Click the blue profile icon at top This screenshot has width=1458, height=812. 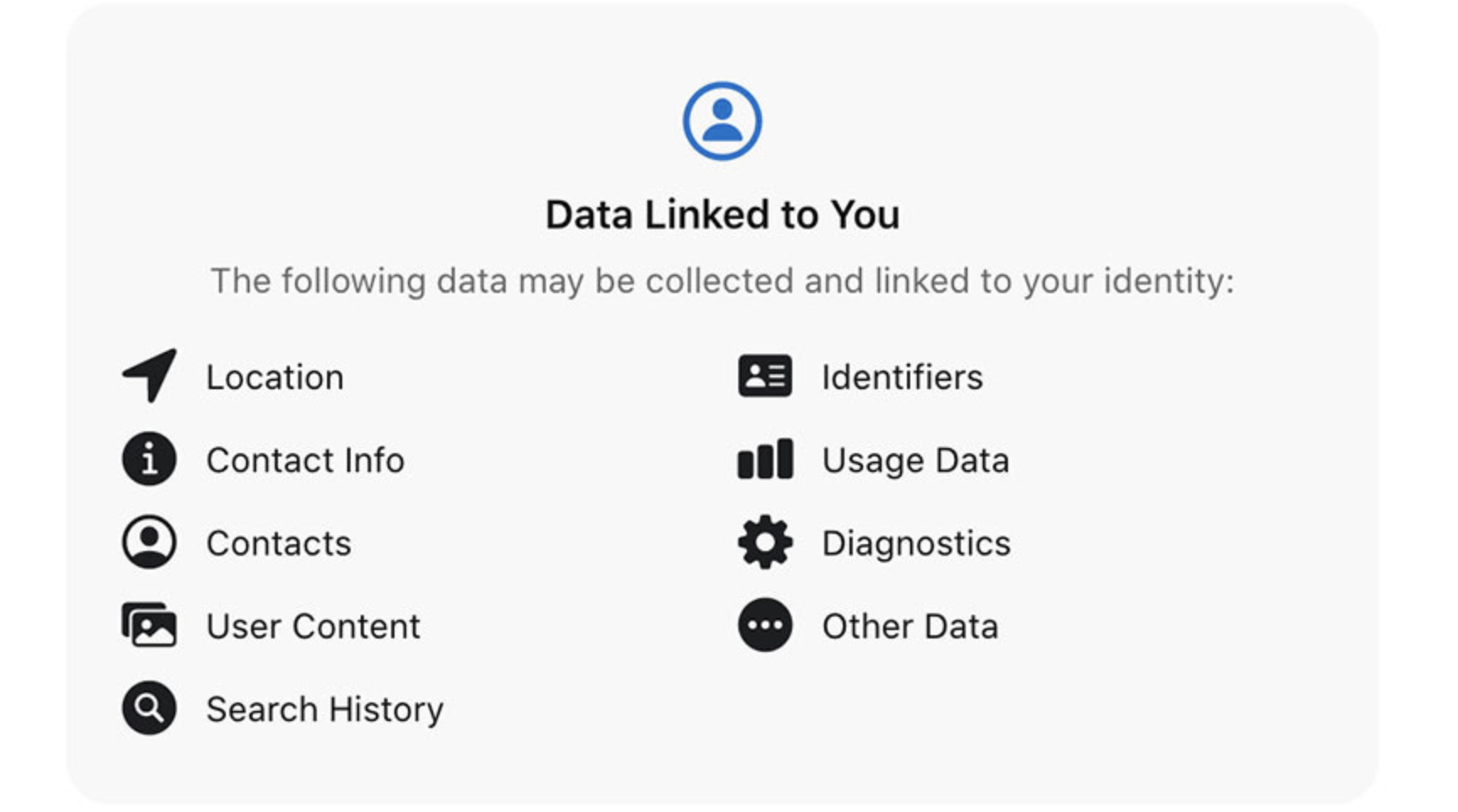point(722,121)
